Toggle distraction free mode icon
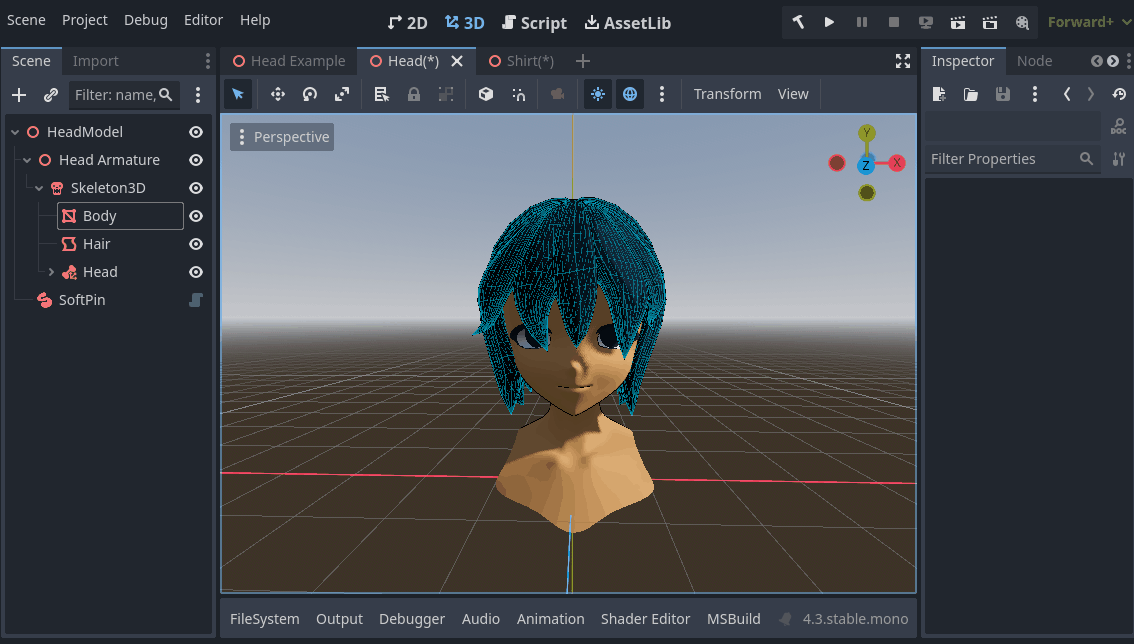 (x=903, y=61)
